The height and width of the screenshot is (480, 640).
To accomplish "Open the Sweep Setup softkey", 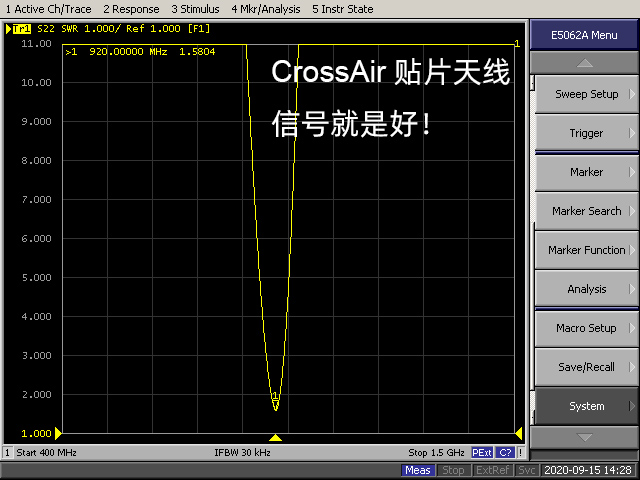I will pos(586,94).
